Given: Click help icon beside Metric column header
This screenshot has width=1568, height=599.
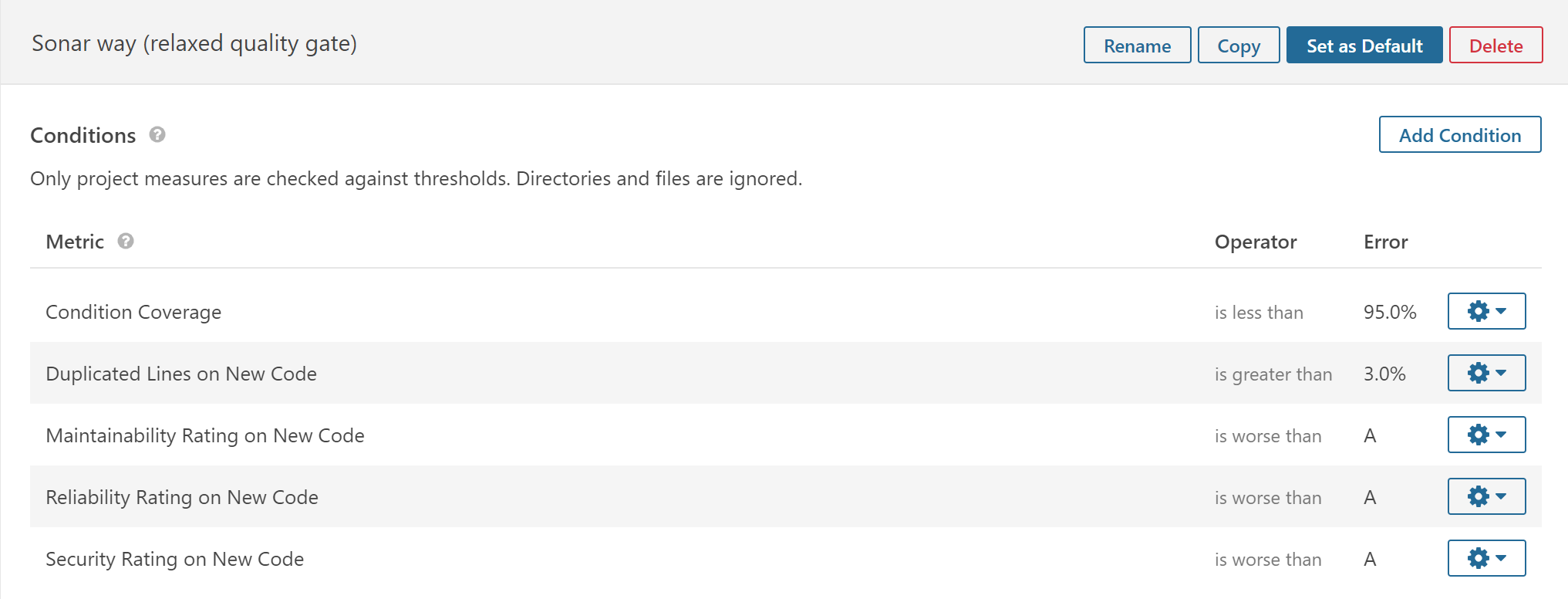Looking at the screenshot, I should (x=126, y=242).
